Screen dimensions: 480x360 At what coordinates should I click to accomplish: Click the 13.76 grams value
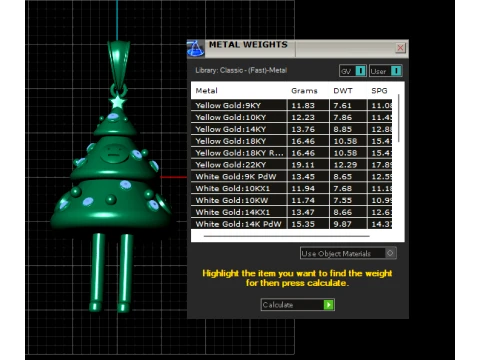click(x=303, y=129)
